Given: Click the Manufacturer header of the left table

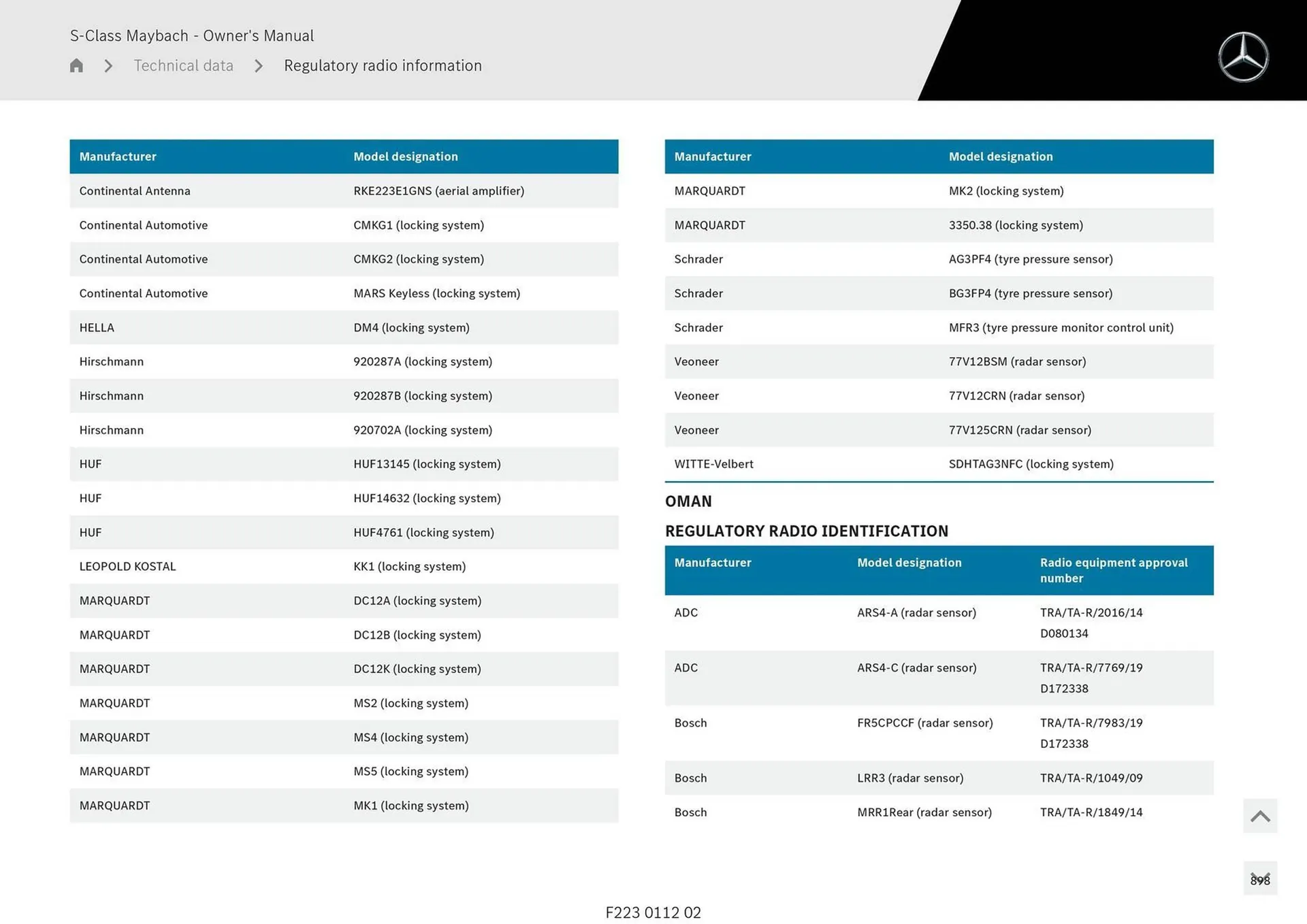Looking at the screenshot, I should point(118,156).
